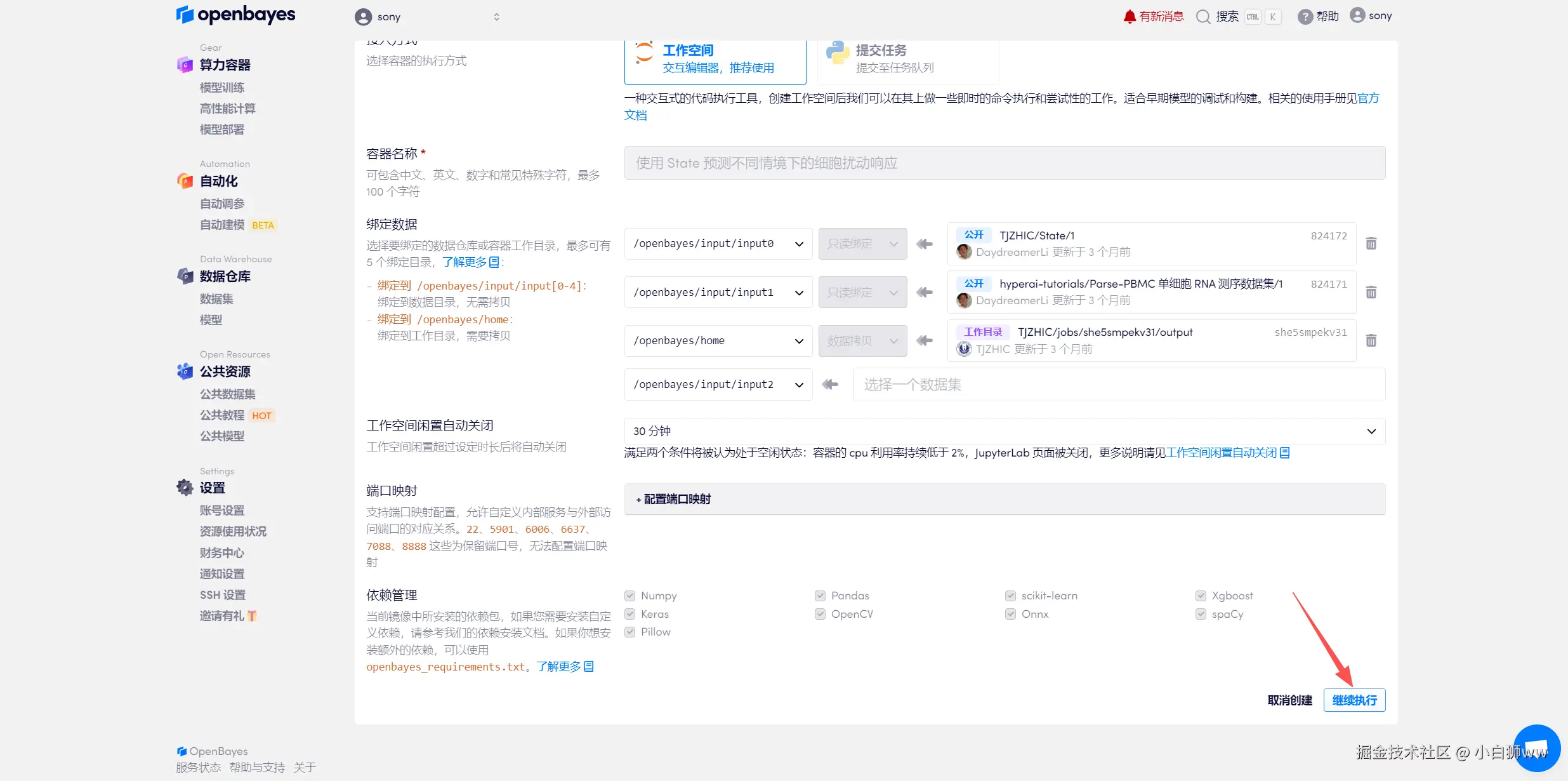Go to 模型训练 in sidebar
This screenshot has width=1568, height=781.
(x=222, y=88)
